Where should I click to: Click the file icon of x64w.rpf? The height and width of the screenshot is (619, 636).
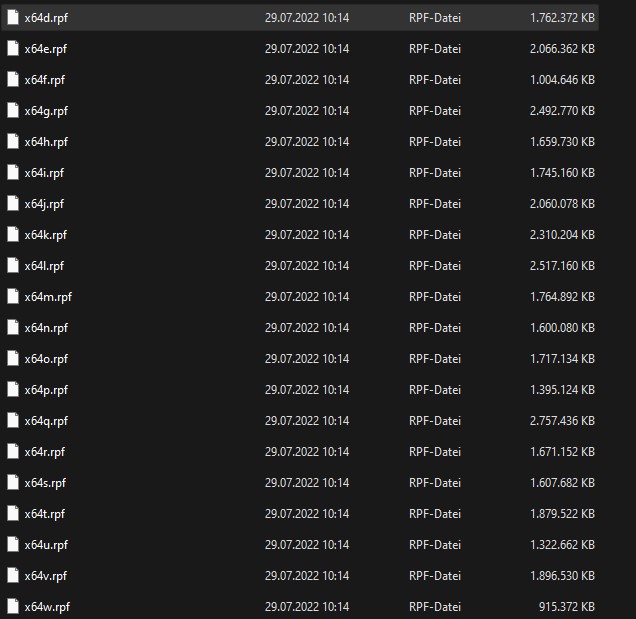click(x=13, y=606)
